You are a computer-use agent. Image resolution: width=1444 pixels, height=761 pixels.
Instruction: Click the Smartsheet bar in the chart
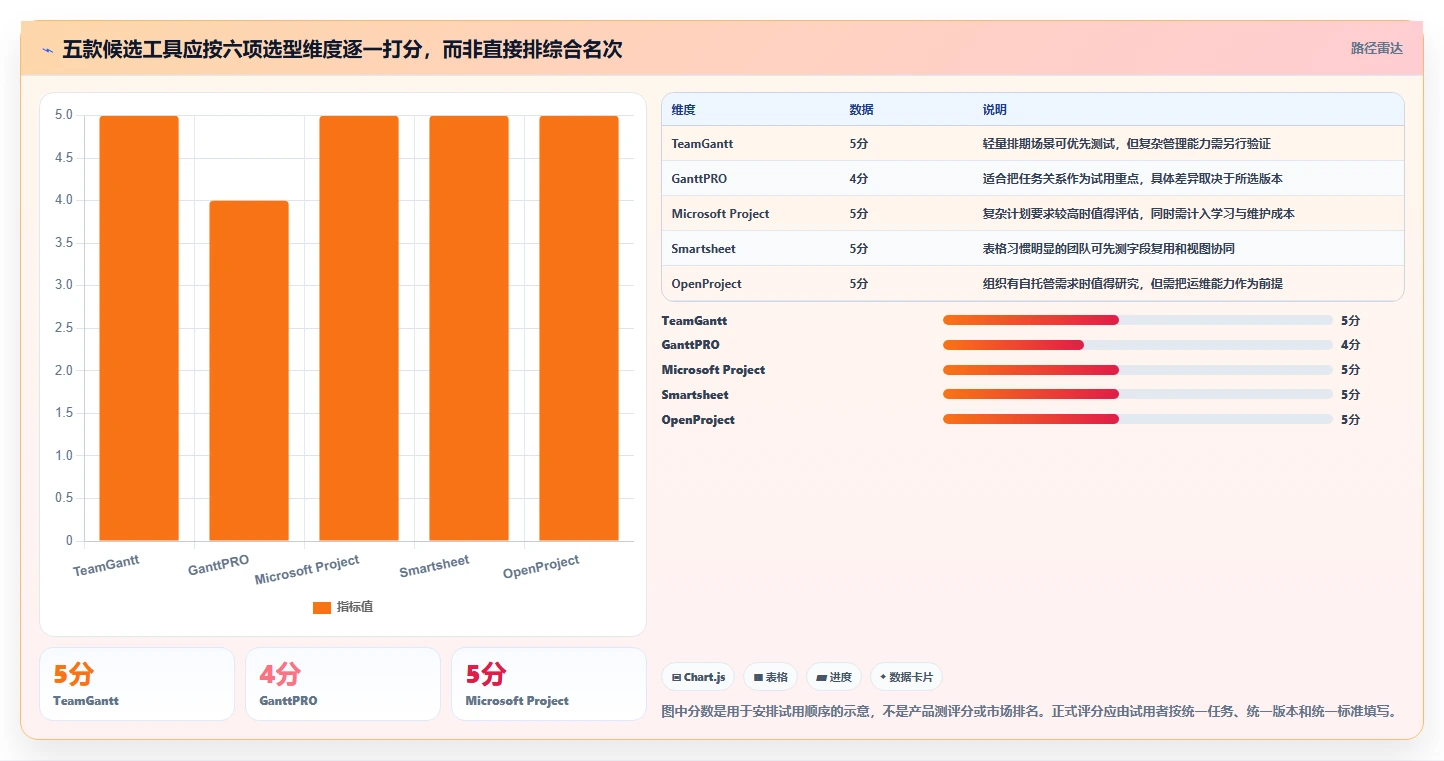point(469,328)
